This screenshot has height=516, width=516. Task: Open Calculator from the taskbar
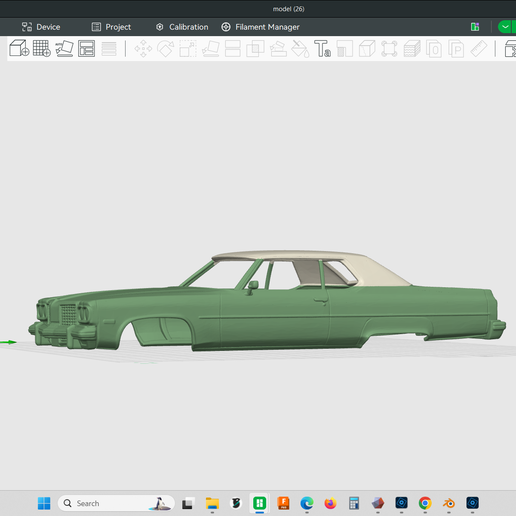[354, 503]
